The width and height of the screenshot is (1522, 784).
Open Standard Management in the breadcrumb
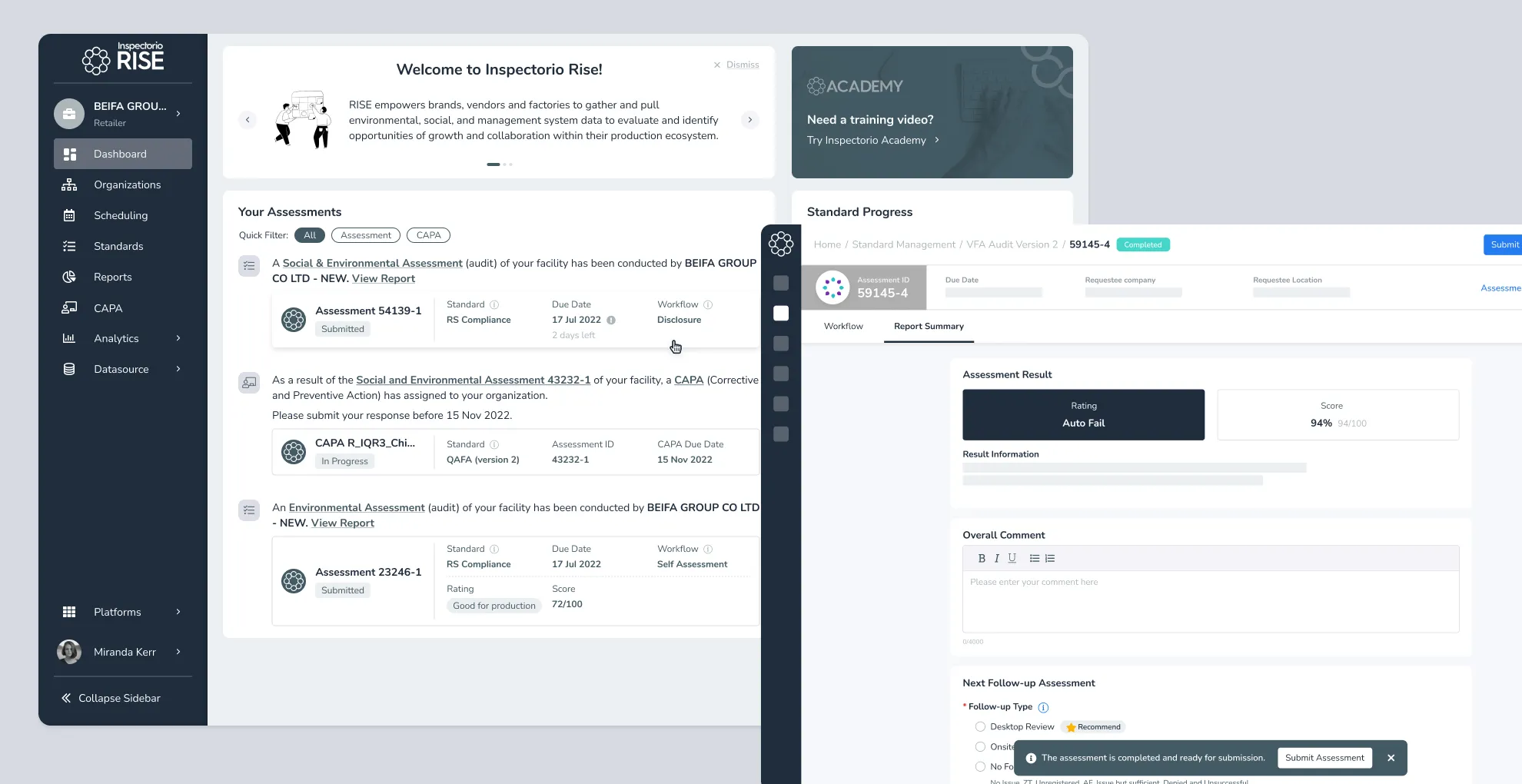(x=903, y=244)
